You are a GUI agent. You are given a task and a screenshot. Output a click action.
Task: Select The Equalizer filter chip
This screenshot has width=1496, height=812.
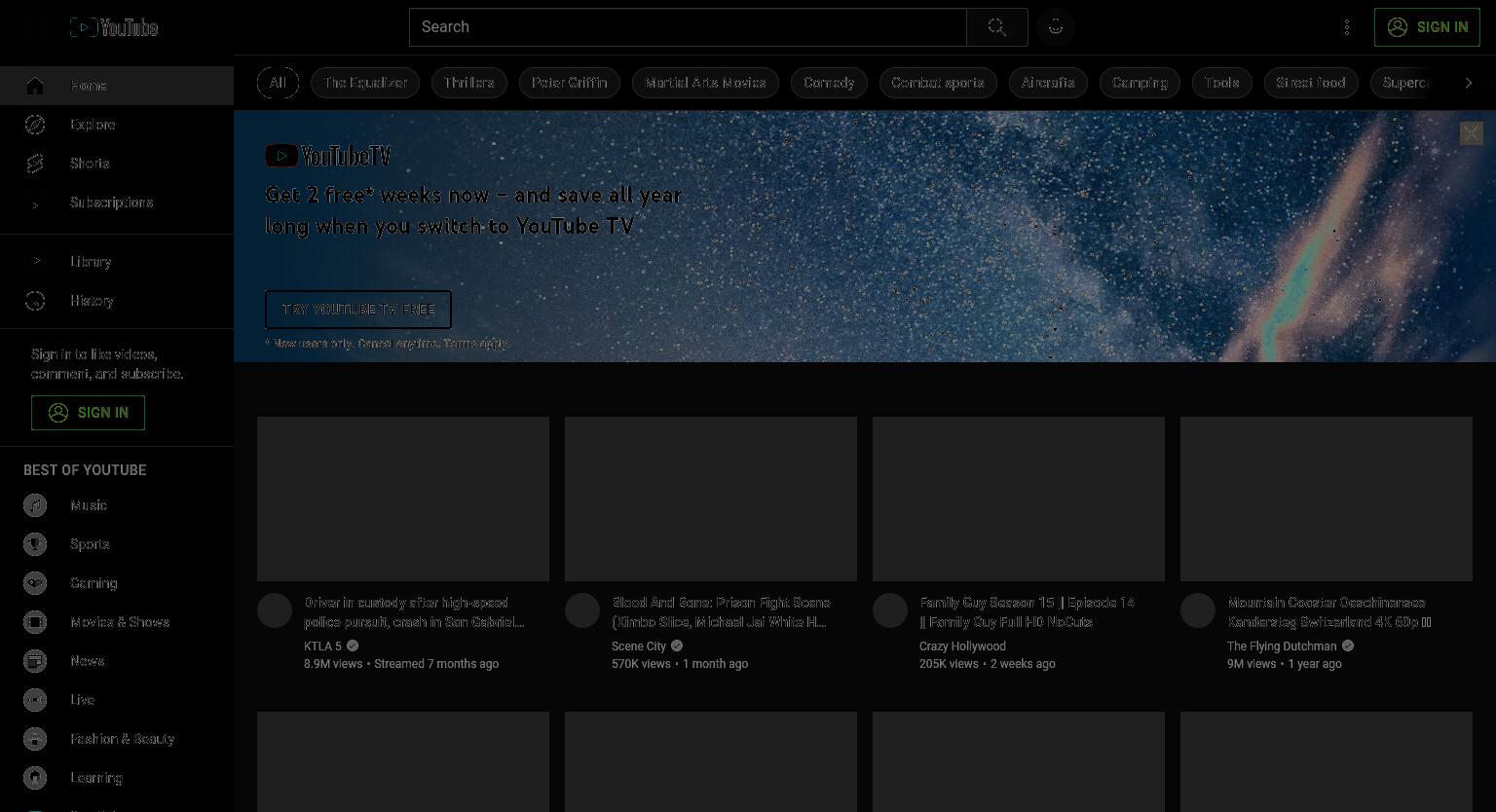pyautogui.click(x=365, y=83)
